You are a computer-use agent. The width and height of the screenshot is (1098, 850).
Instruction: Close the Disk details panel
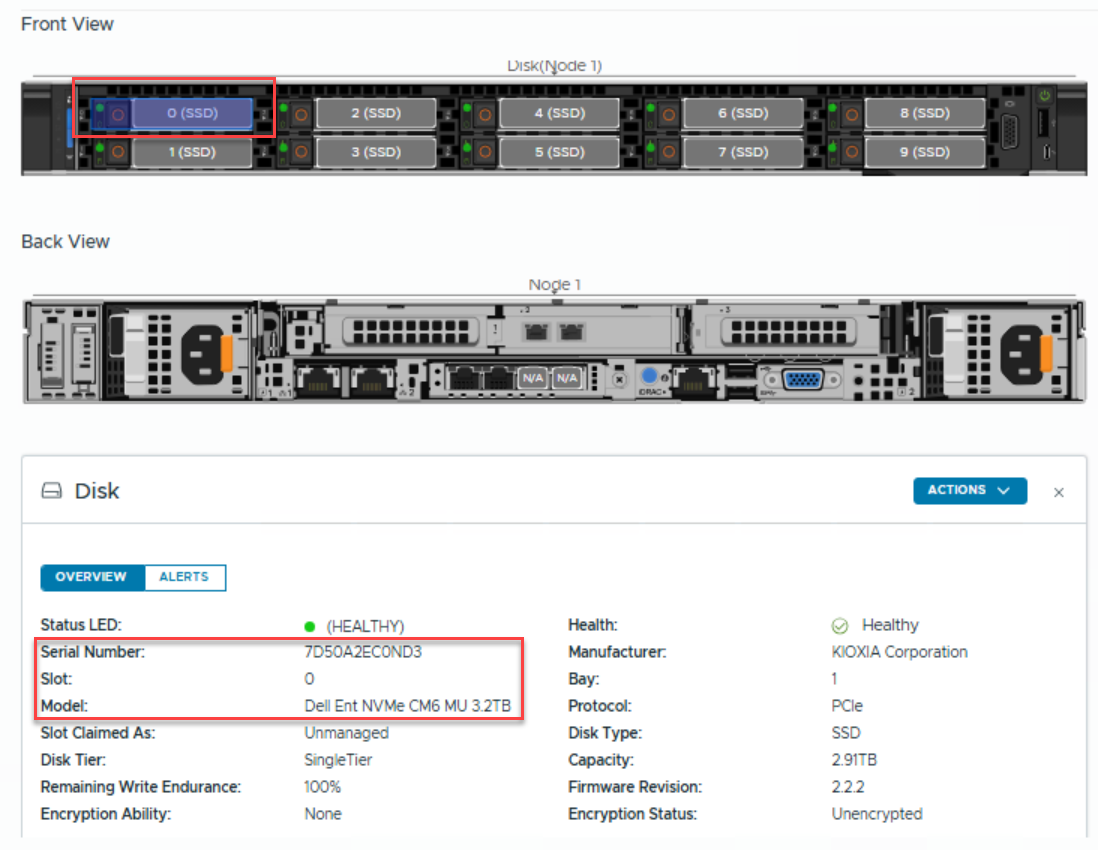1059,492
